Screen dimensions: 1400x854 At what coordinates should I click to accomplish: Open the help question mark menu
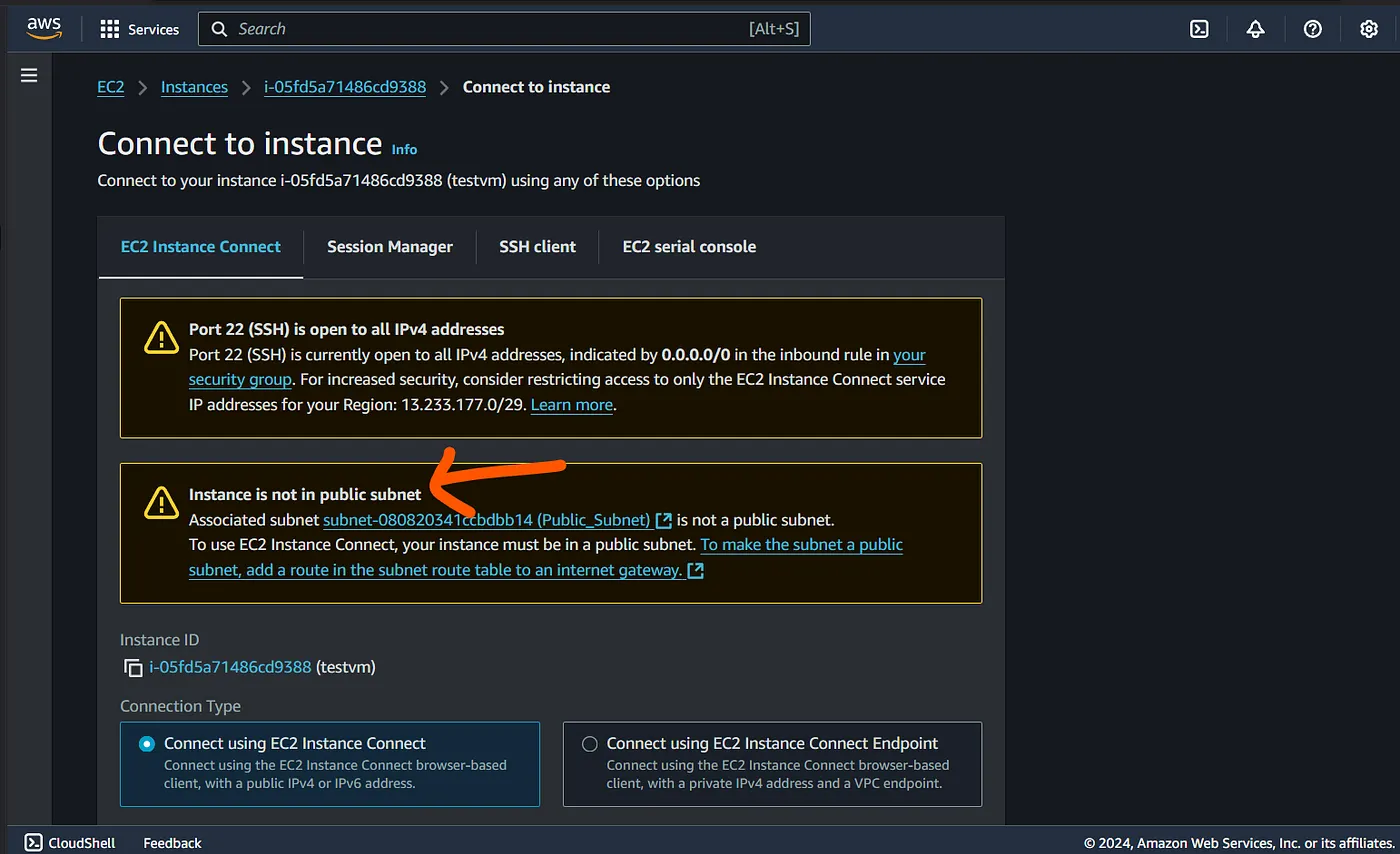[1313, 29]
